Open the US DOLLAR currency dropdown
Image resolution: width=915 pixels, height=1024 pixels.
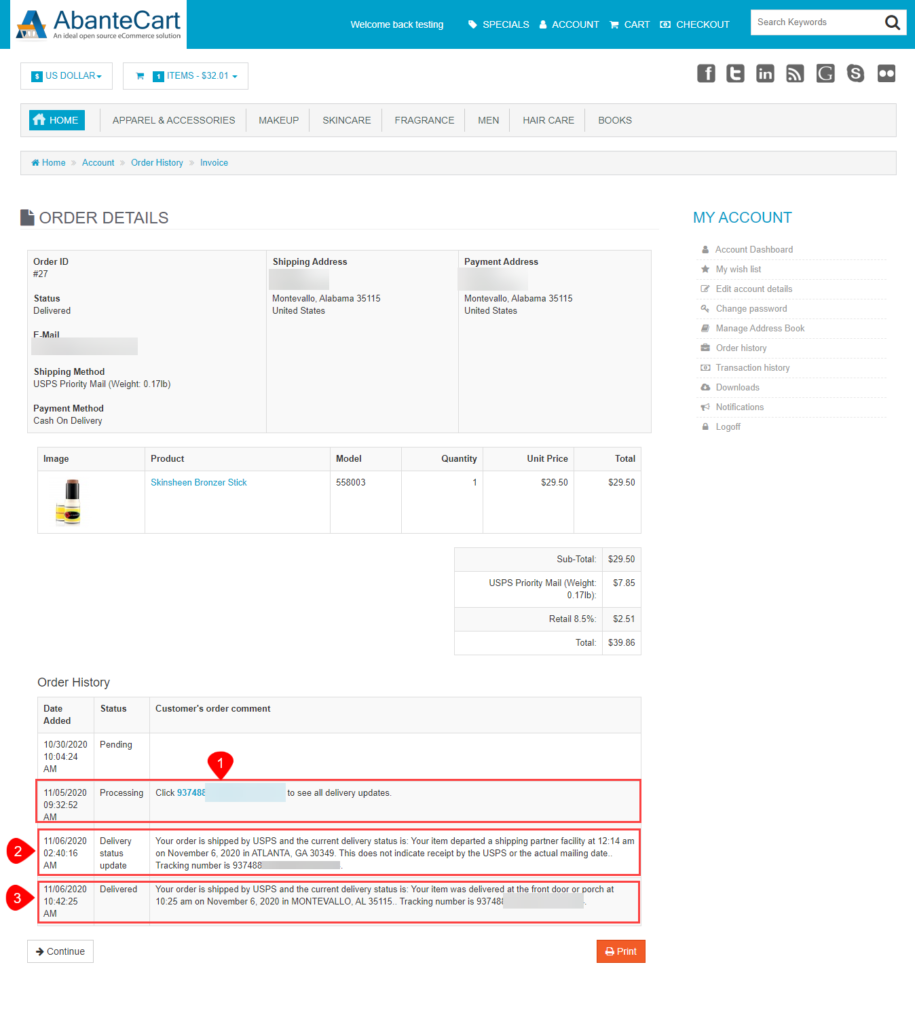pos(66,75)
